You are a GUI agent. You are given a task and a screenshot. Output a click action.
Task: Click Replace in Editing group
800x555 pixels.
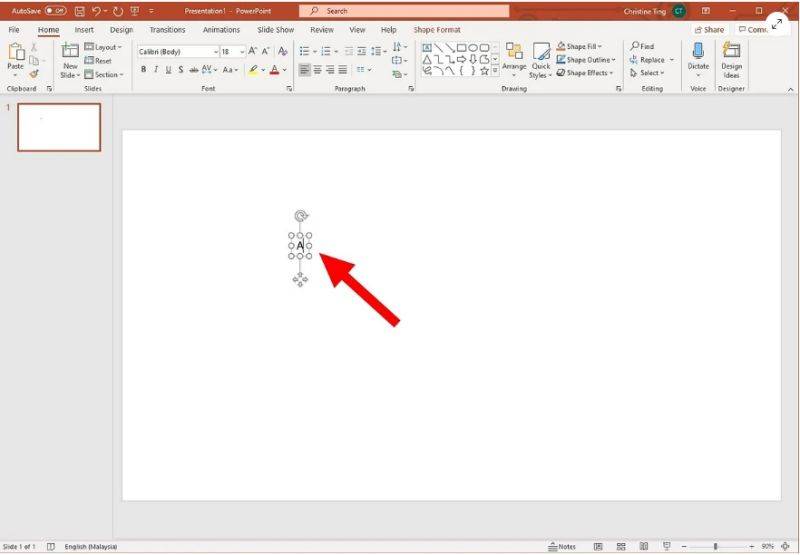652,60
